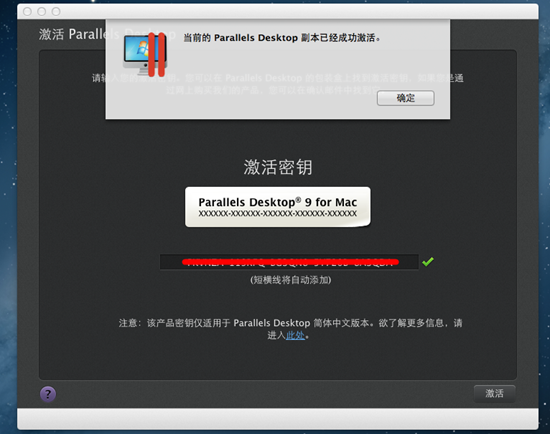Viewport: 550px width, 434px height.
Task: Open the purple help question mark button
Action: coord(48,394)
